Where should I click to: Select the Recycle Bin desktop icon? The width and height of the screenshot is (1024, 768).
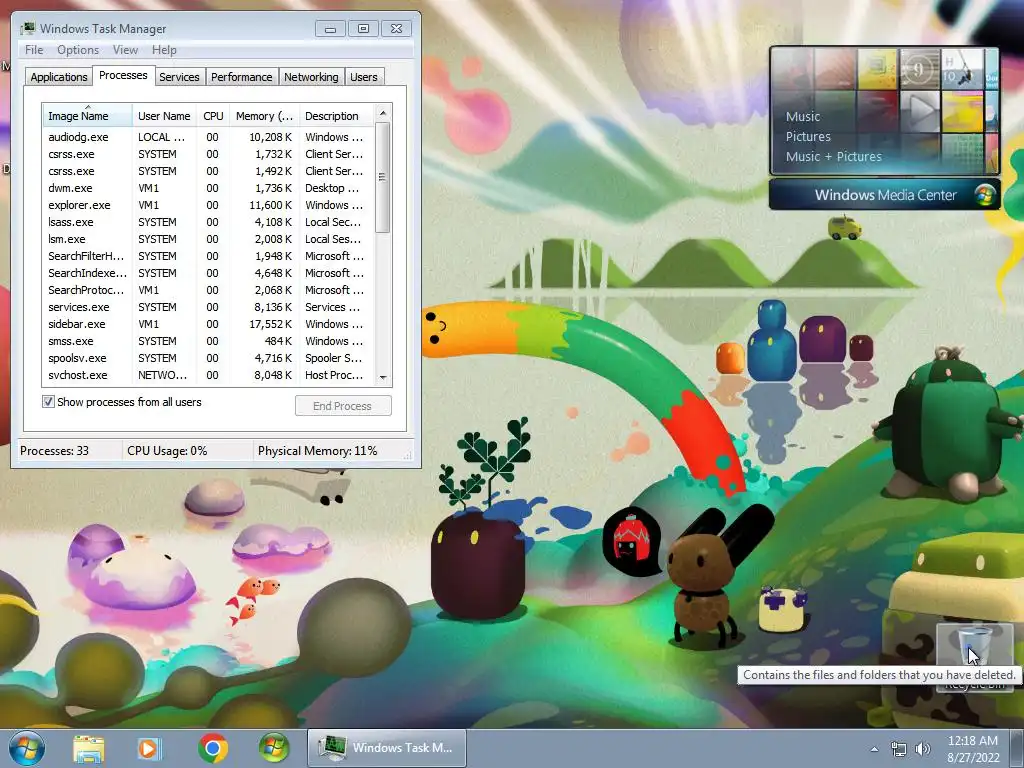[974, 655]
